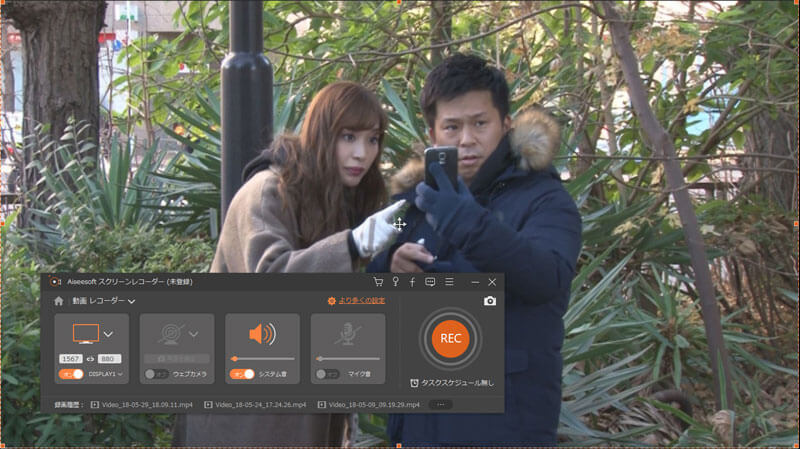Start recording with the REC button
The width and height of the screenshot is (800, 449).
pyautogui.click(x=451, y=338)
